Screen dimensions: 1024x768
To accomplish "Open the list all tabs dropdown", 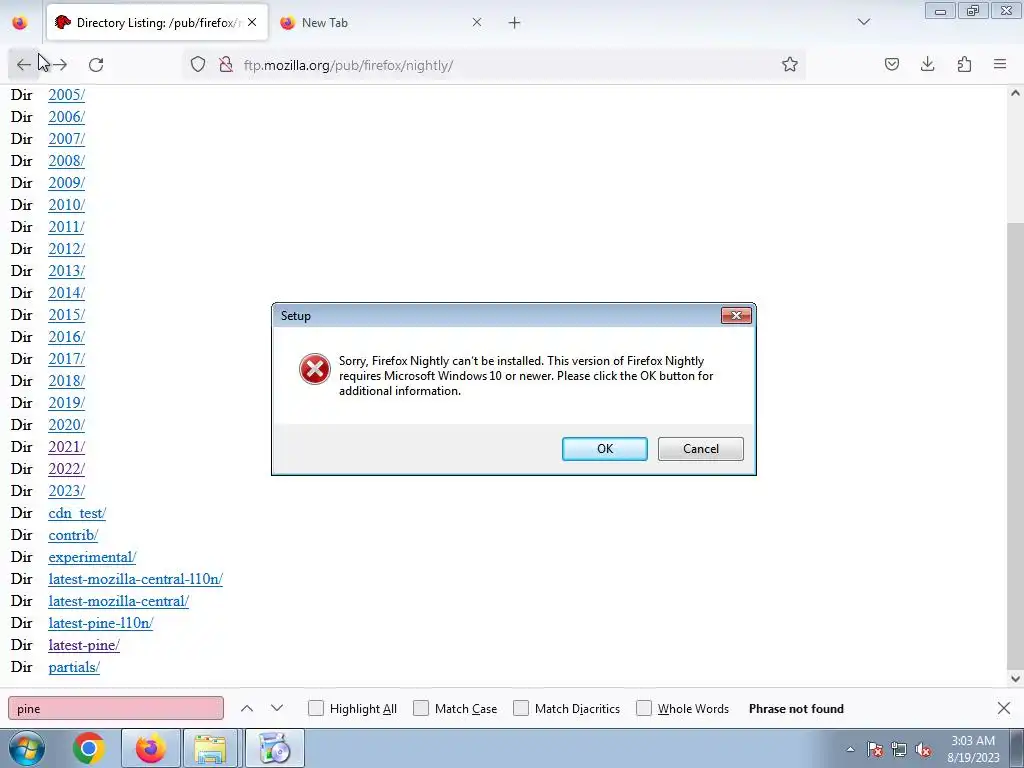I will coord(863,23).
